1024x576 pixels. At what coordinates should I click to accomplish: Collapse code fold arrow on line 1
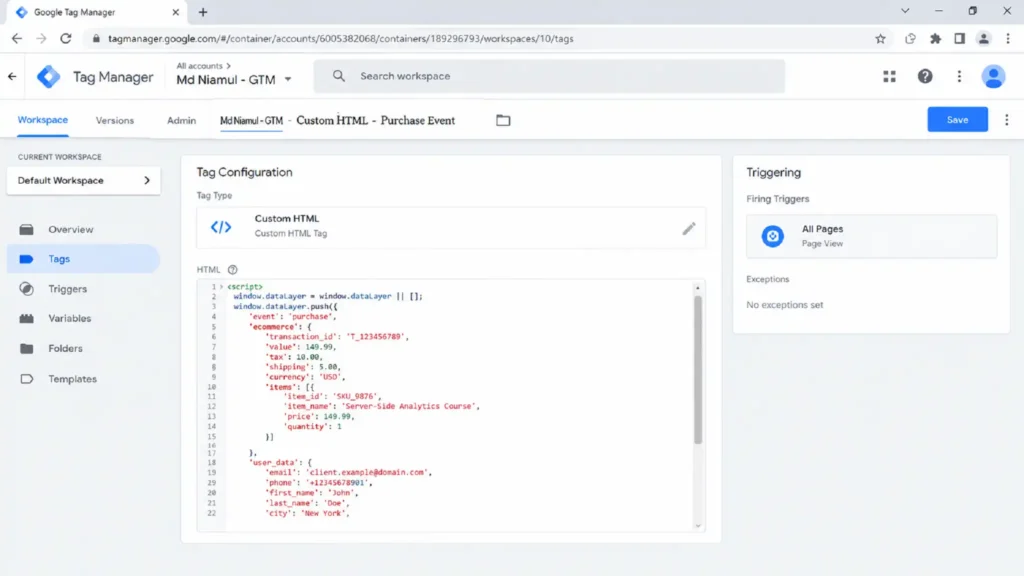[221, 287]
